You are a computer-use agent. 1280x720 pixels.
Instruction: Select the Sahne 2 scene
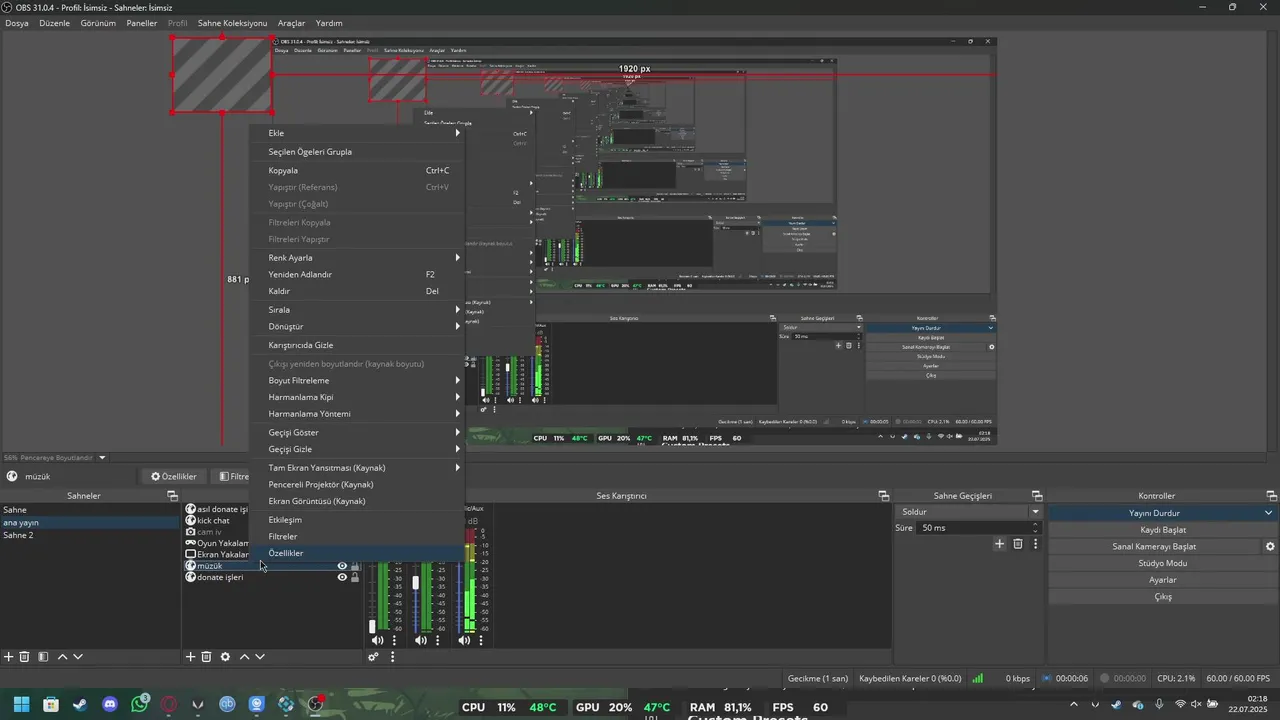(90, 535)
